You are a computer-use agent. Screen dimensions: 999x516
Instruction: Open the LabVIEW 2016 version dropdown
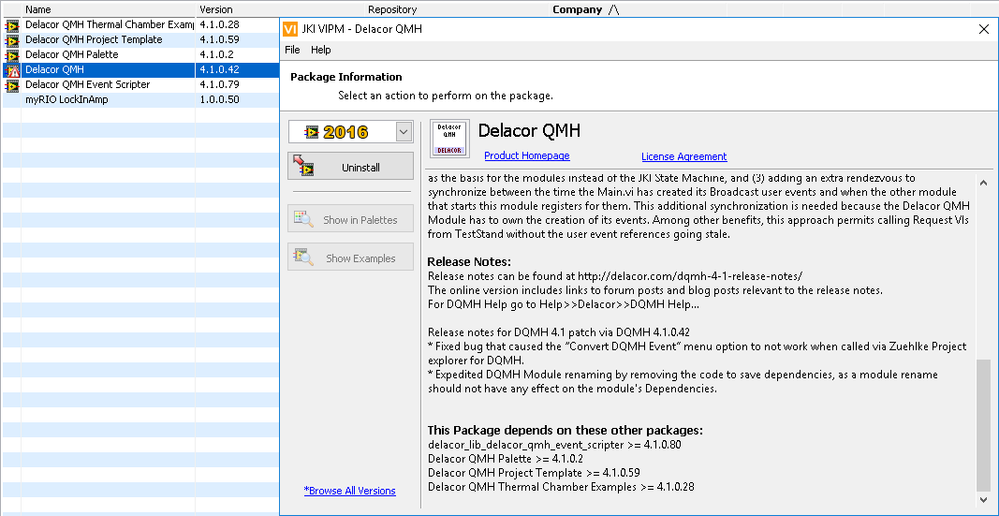coord(404,132)
